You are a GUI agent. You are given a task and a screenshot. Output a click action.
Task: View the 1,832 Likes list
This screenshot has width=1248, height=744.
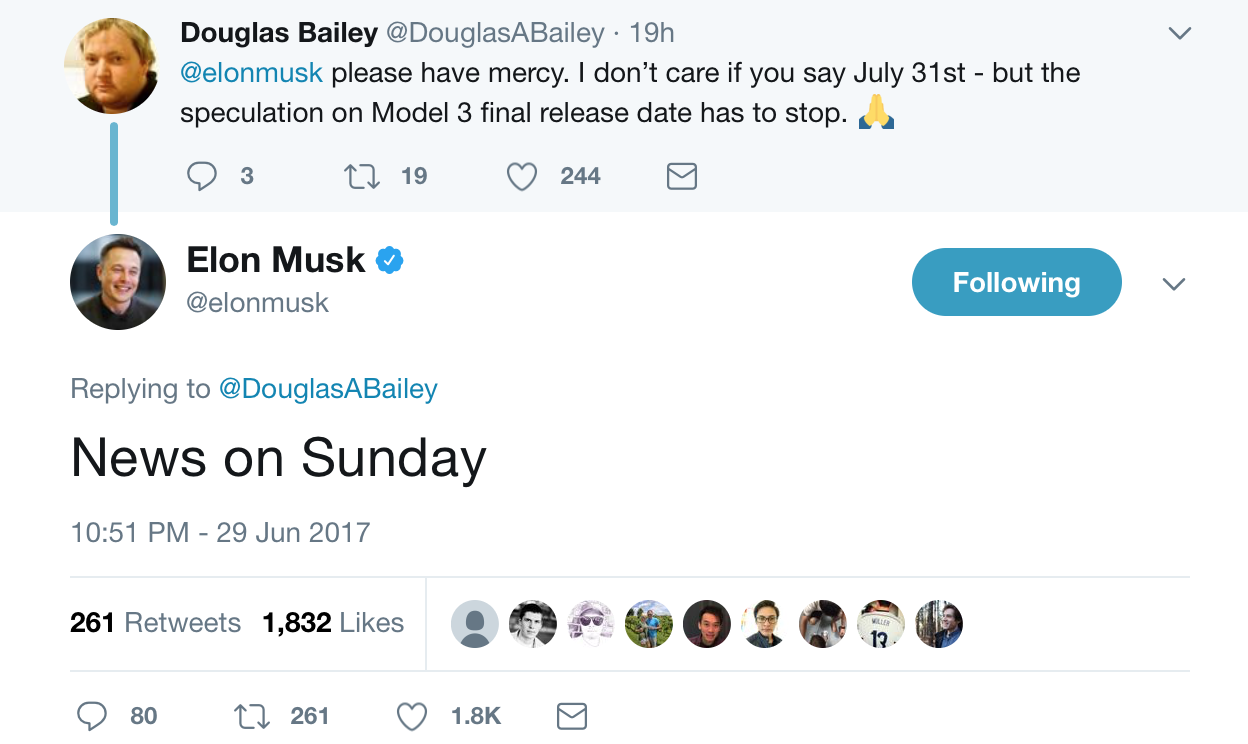click(x=333, y=623)
